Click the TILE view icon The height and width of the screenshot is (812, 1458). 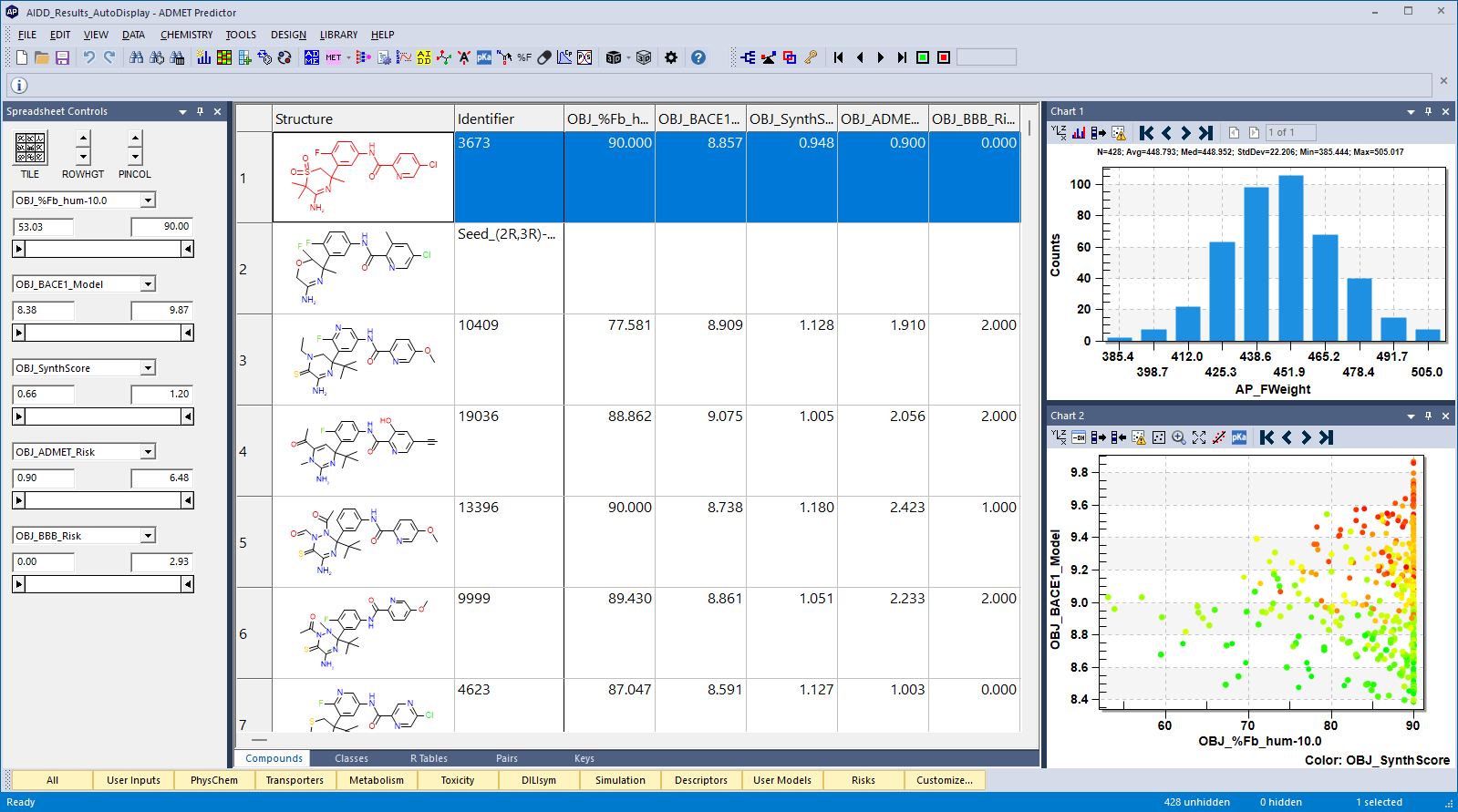30,148
